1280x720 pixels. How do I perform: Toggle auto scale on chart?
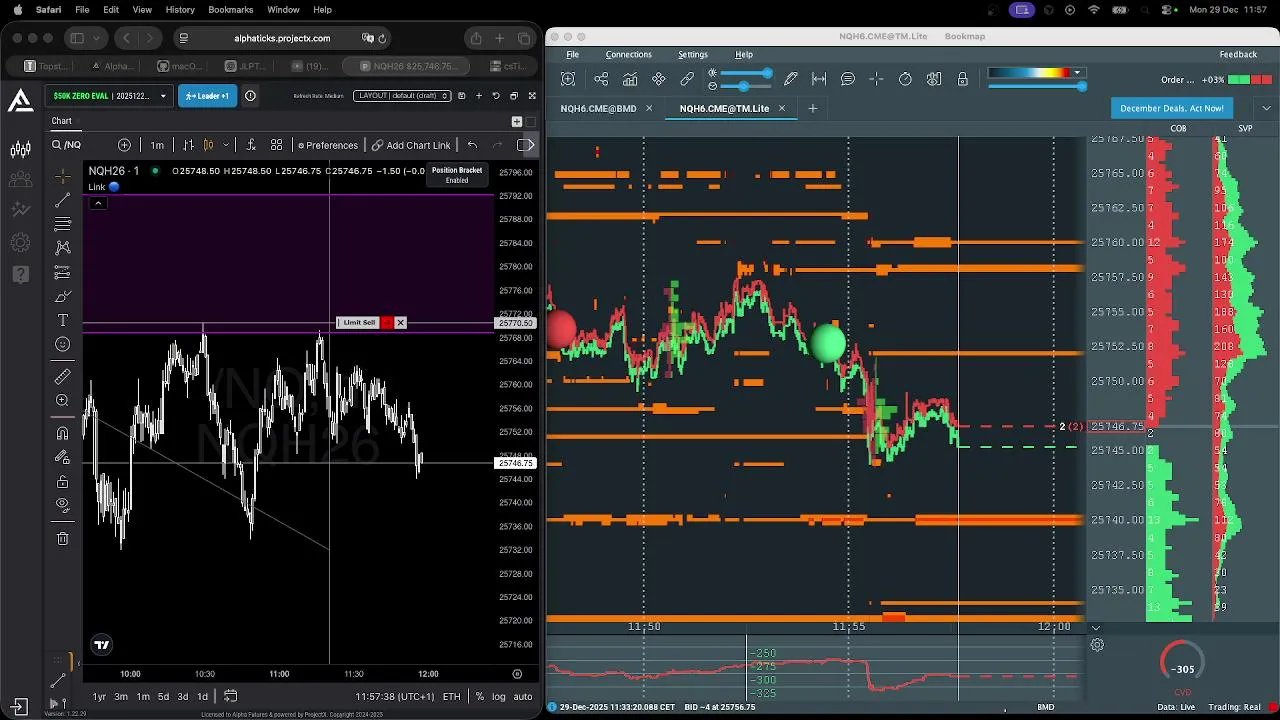point(523,696)
